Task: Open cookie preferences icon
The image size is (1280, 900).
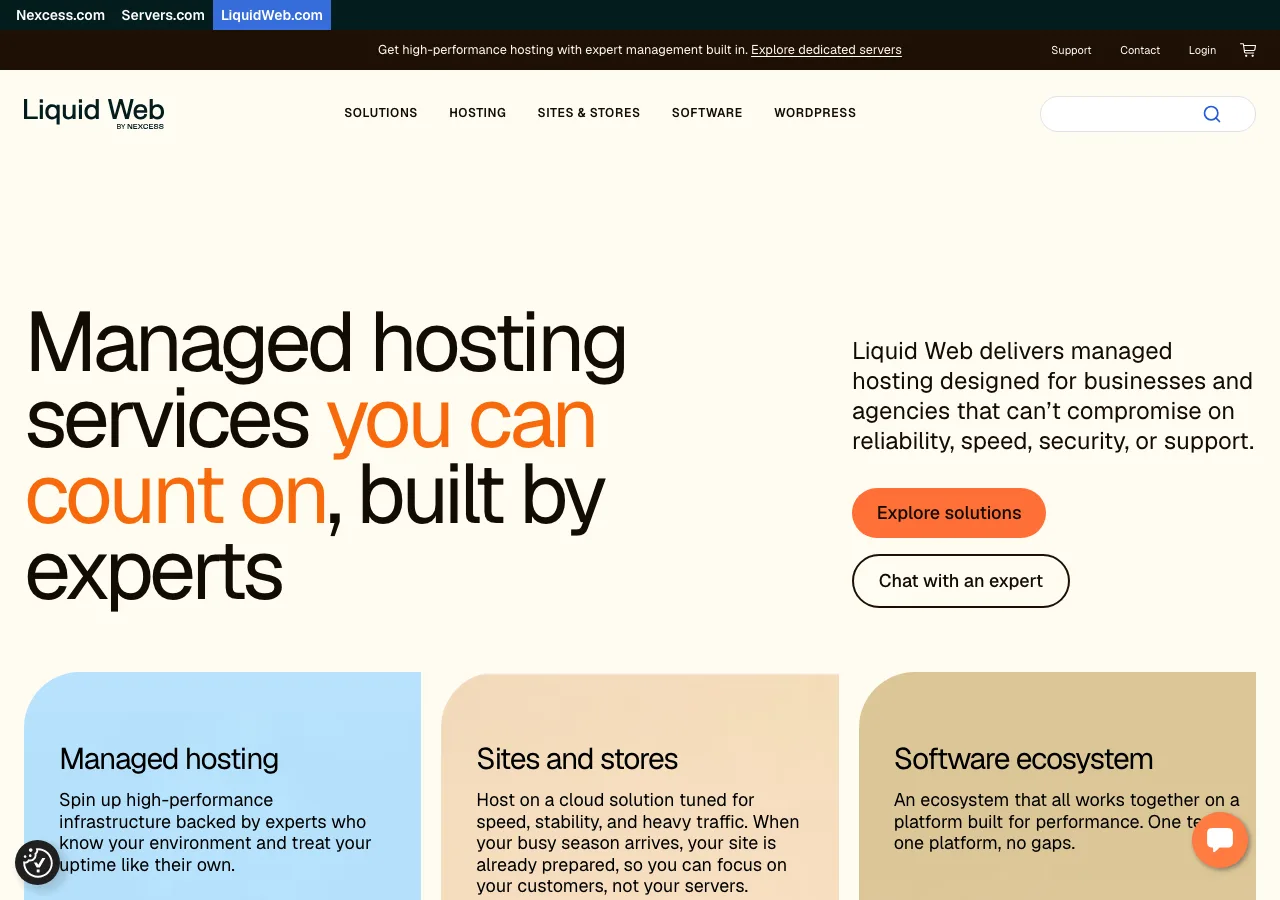Action: tap(38, 862)
